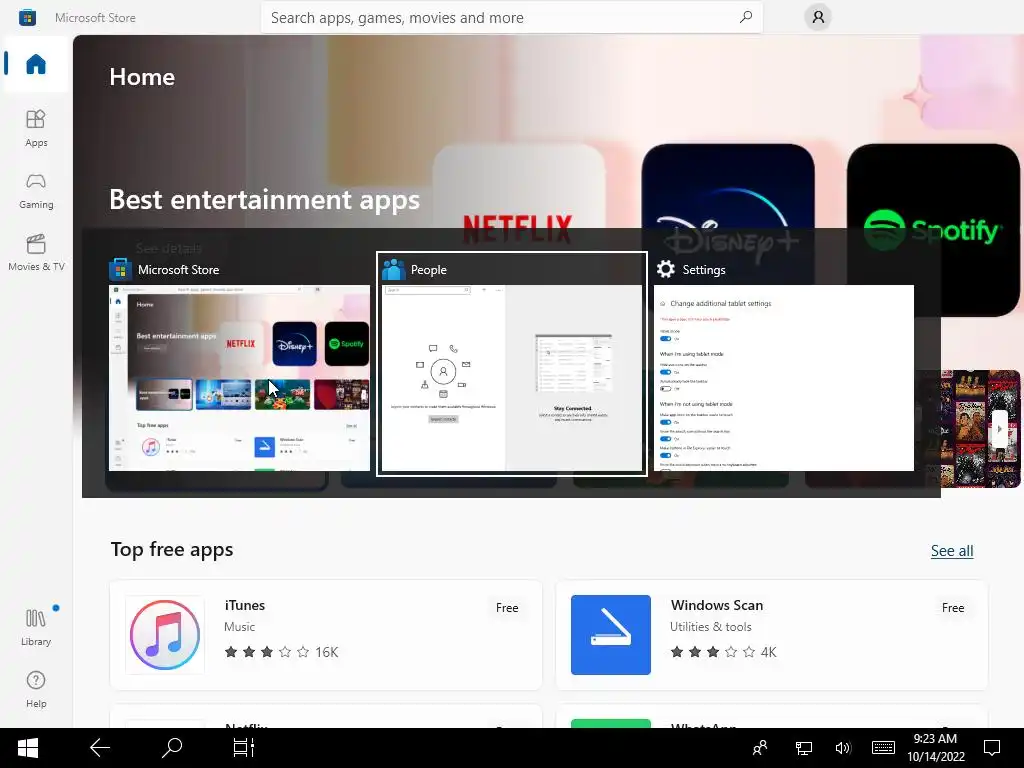
Task: Click the Best entertainment apps heading
Action: [x=264, y=199]
